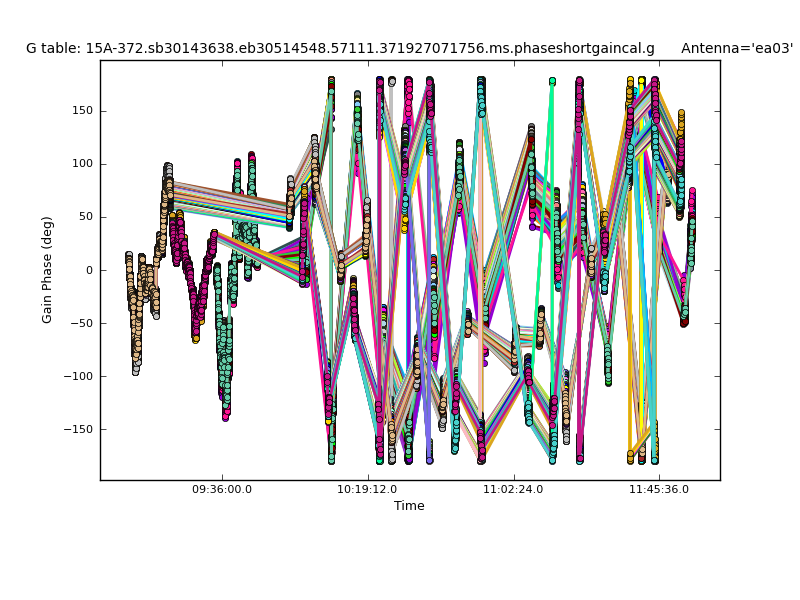
Task: Click the 'Time' x-axis label
Action: tap(409, 506)
